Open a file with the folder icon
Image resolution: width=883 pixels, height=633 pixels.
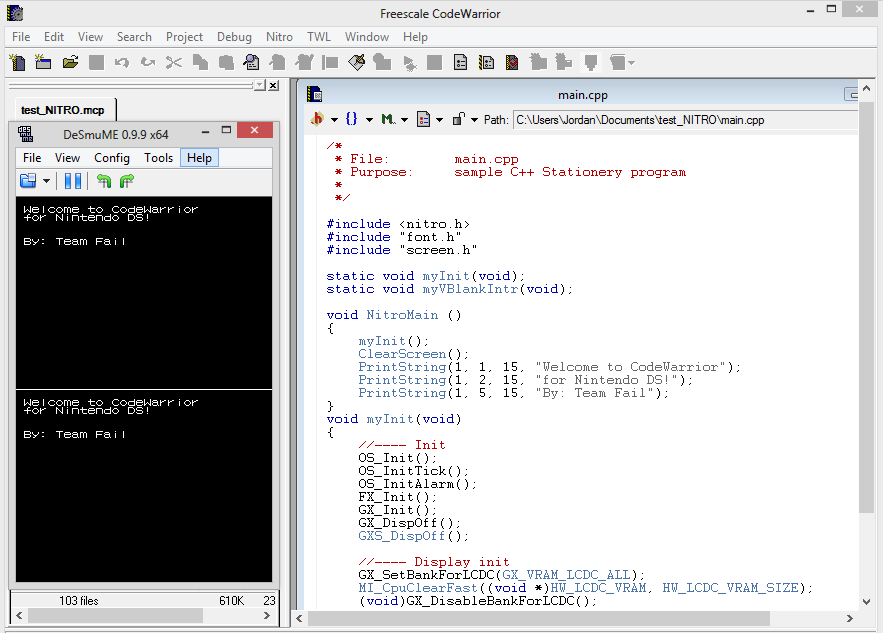[70, 62]
